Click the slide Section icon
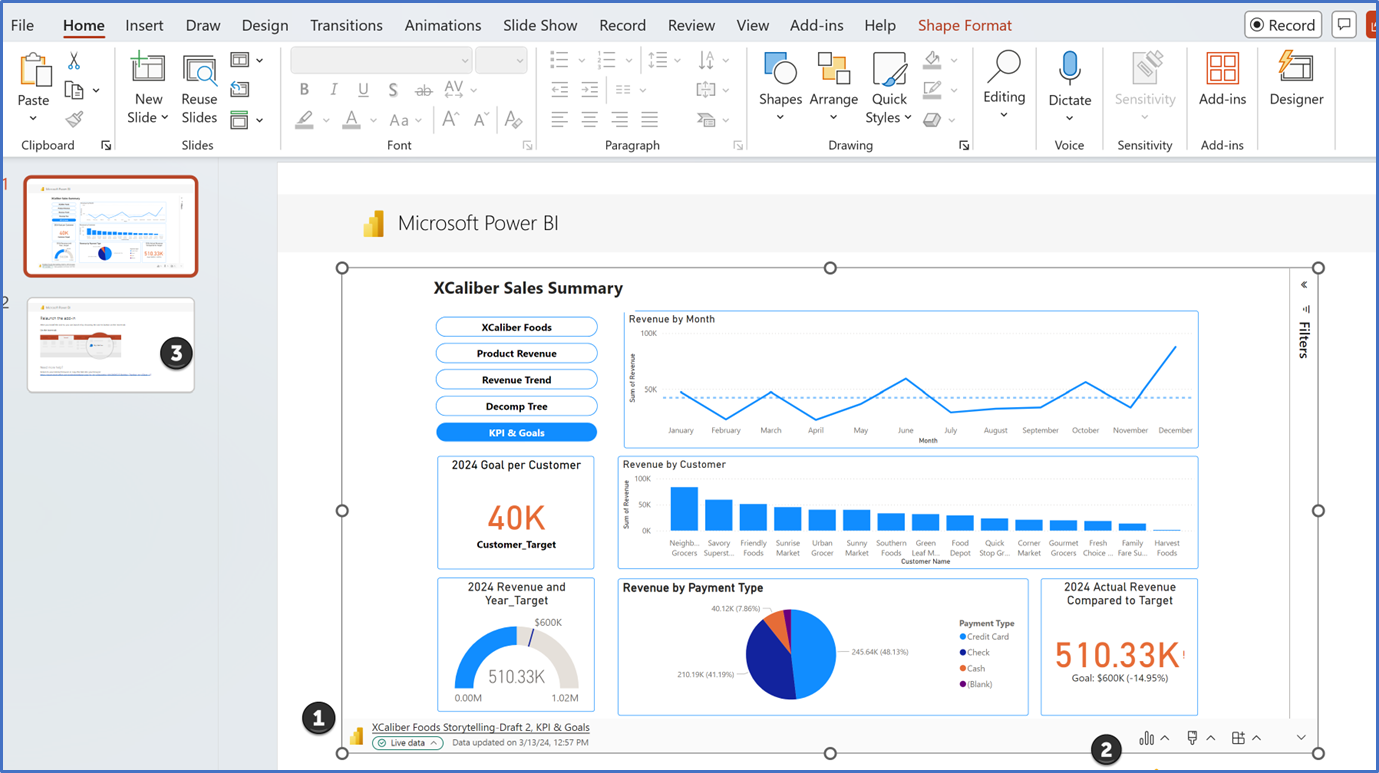 click(x=240, y=121)
